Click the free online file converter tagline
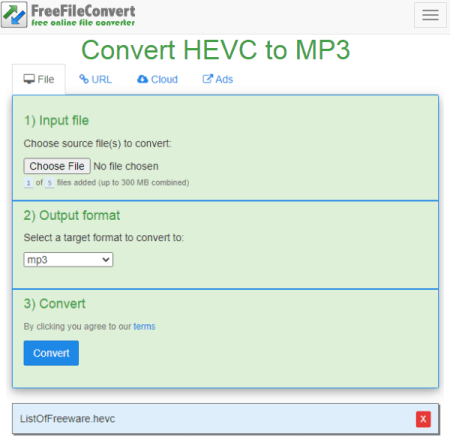Screen dimensions: 450x440 tap(83, 23)
